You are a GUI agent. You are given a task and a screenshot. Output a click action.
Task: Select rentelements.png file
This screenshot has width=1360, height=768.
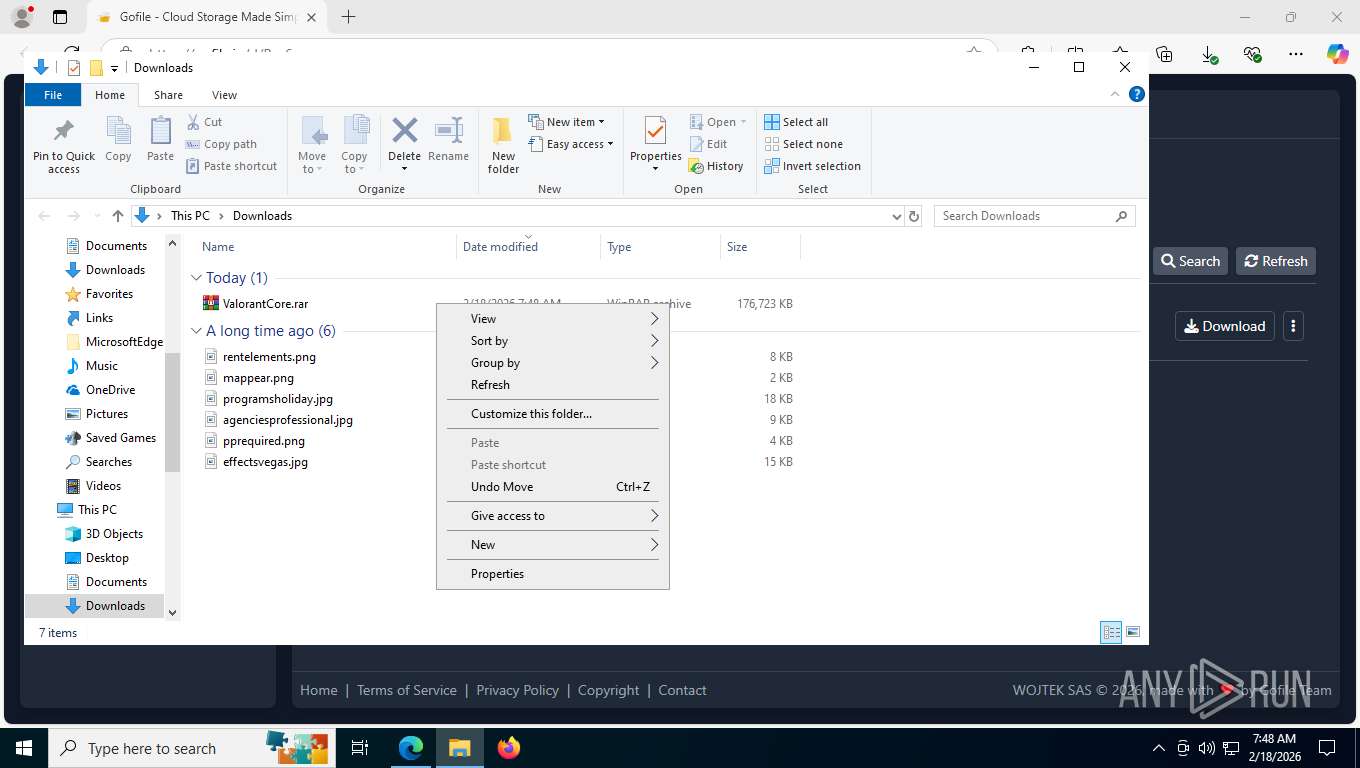[x=269, y=357]
